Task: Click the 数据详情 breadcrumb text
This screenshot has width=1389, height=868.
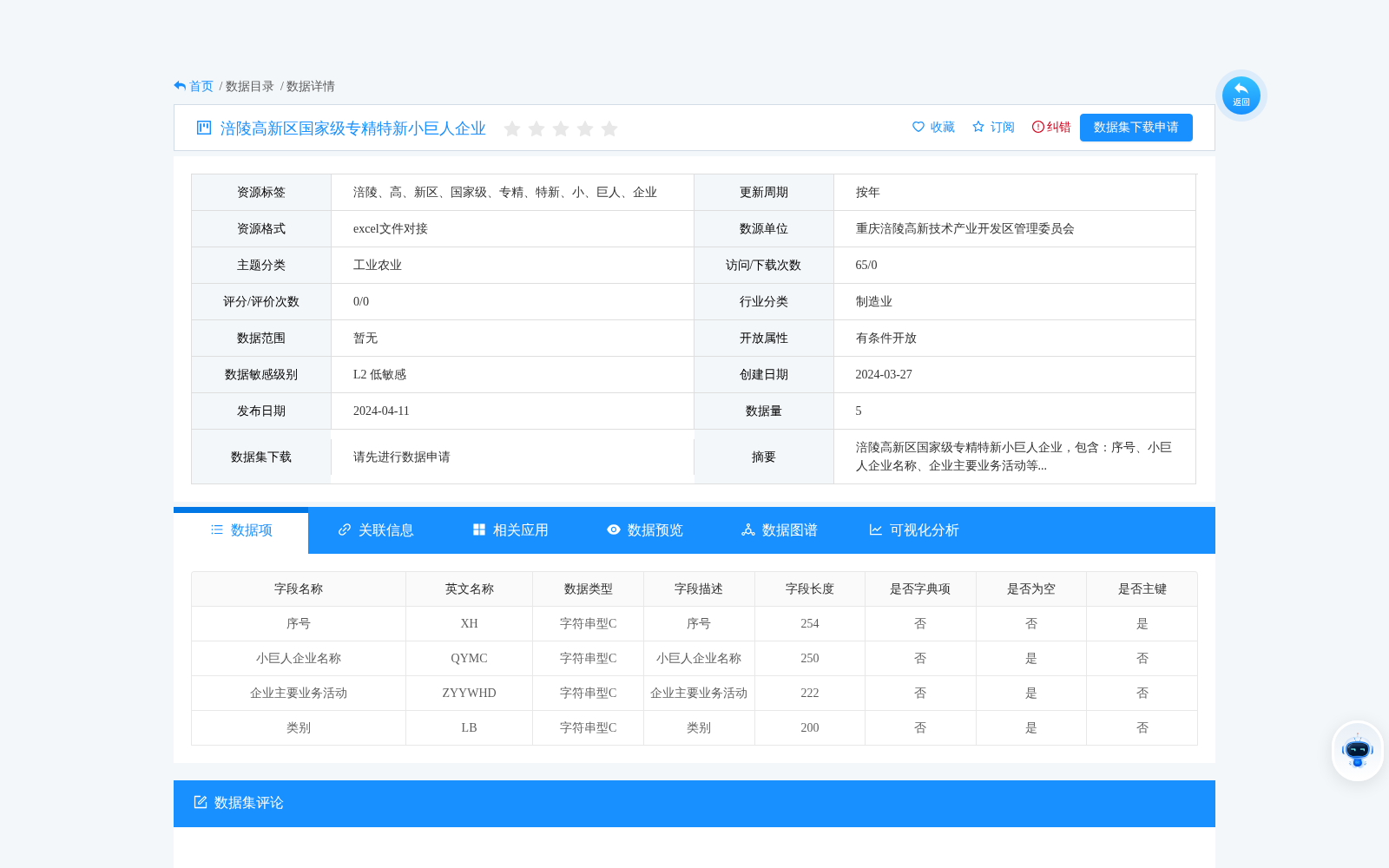Action: click(x=311, y=86)
